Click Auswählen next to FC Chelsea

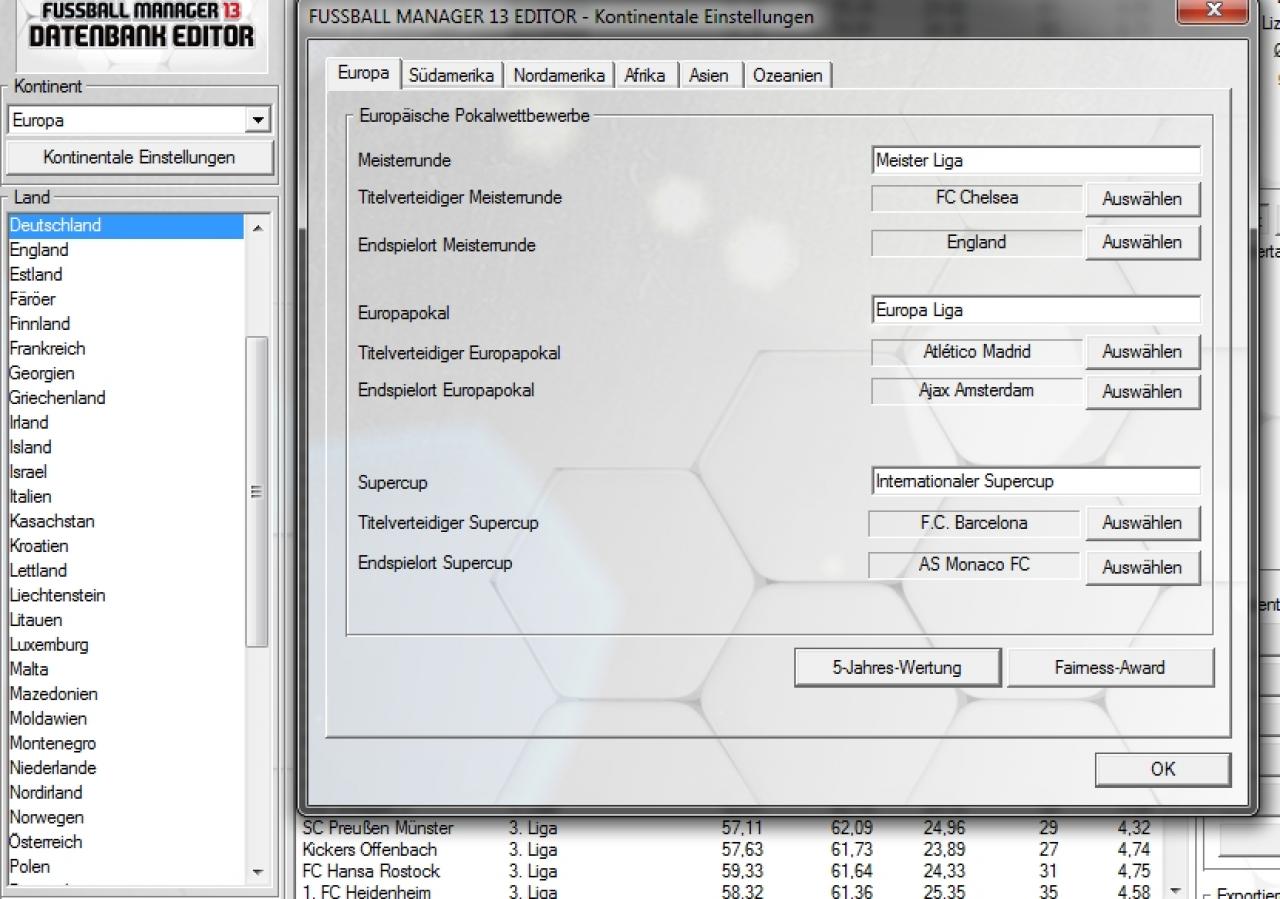coord(1142,199)
